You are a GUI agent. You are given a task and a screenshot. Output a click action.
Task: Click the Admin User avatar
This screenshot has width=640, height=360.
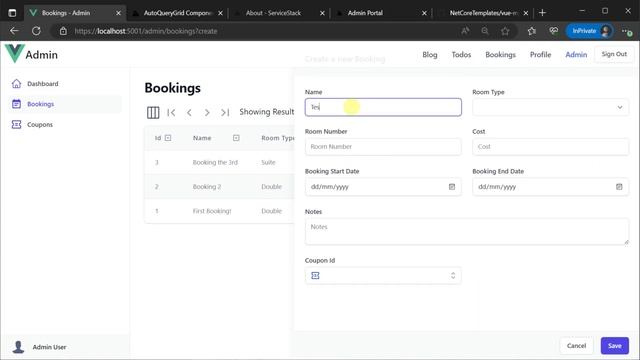pos(18,347)
